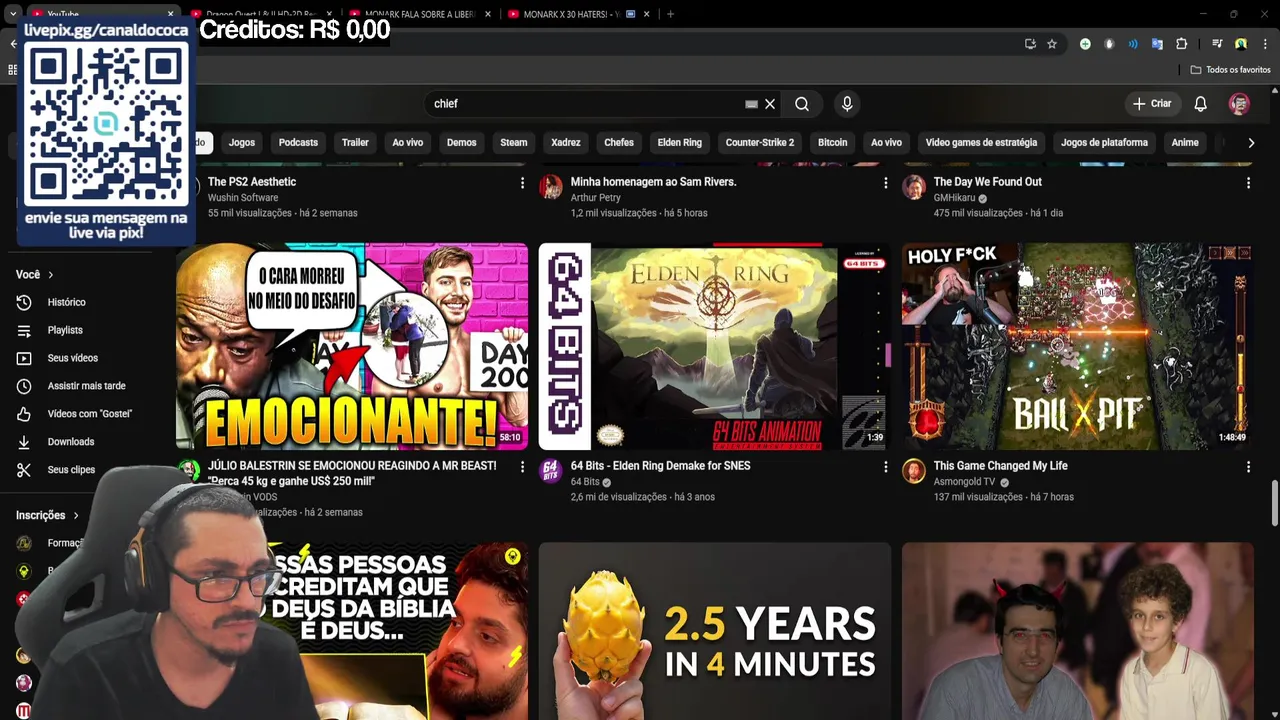Open Downloads in the sidebar
The image size is (1280, 720).
(70, 442)
